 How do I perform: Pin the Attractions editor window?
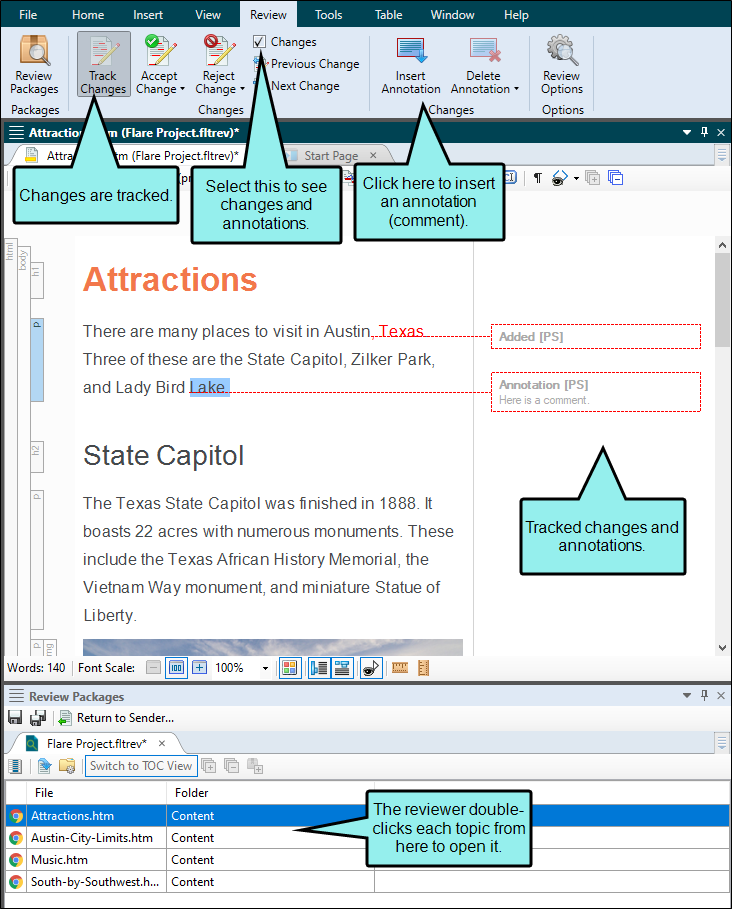coord(704,132)
